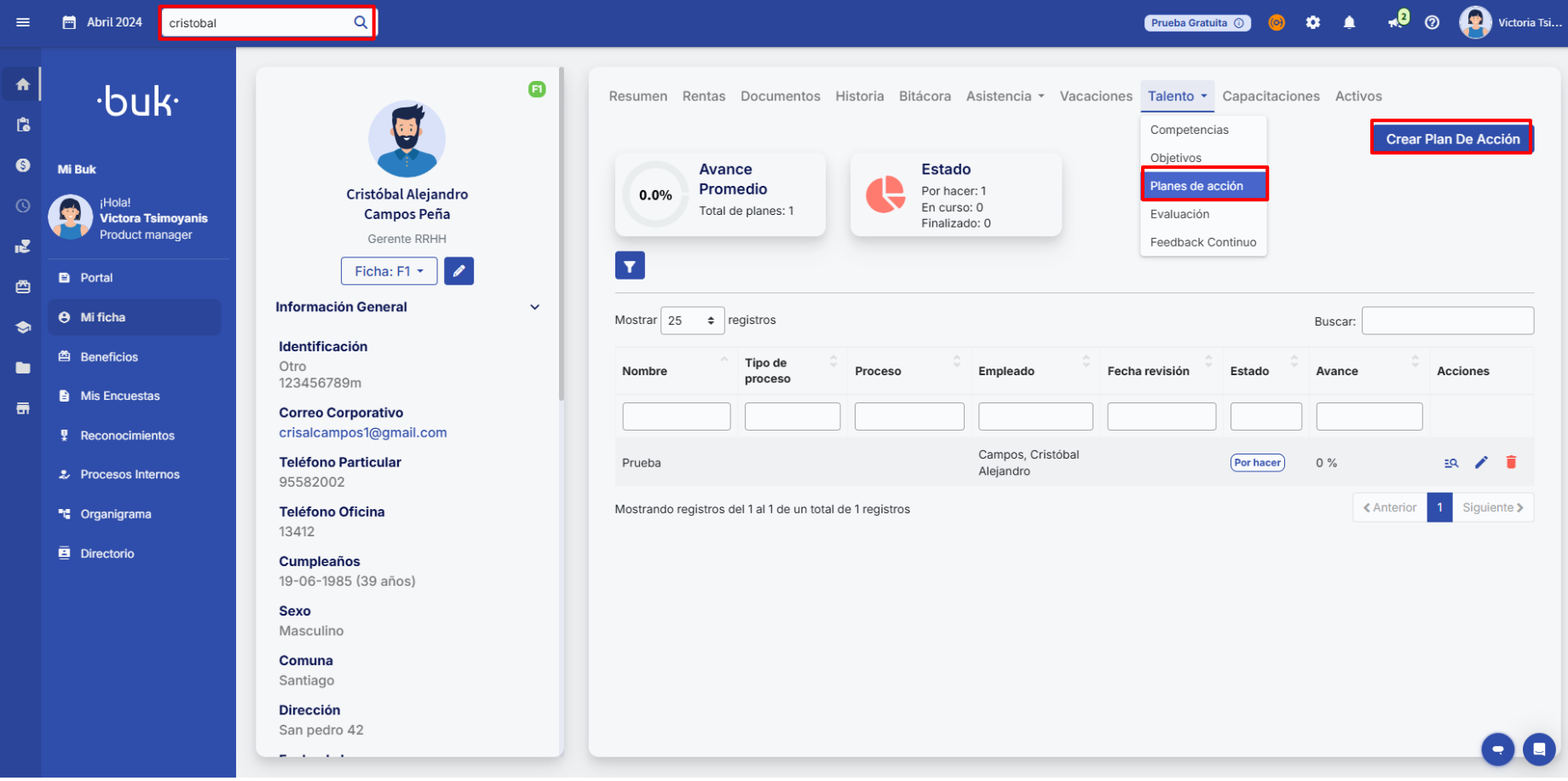Open Organigrama in the sidebar
This screenshot has height=781, width=1568.
(116, 514)
